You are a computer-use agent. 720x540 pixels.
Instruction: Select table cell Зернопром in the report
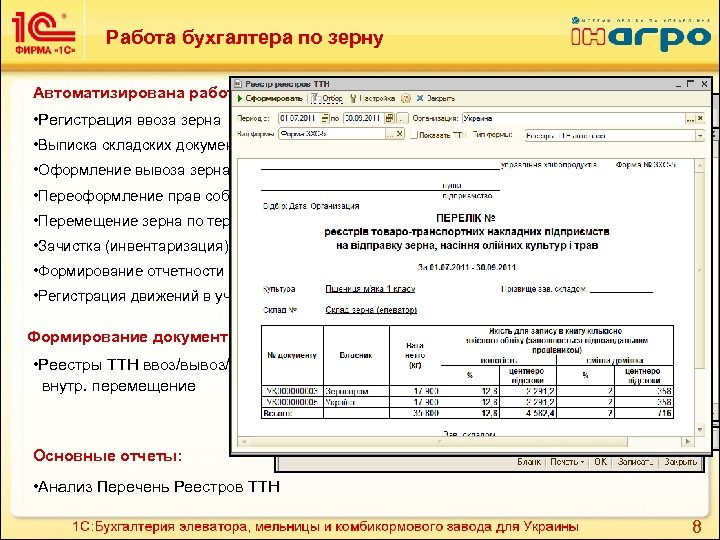point(356,391)
